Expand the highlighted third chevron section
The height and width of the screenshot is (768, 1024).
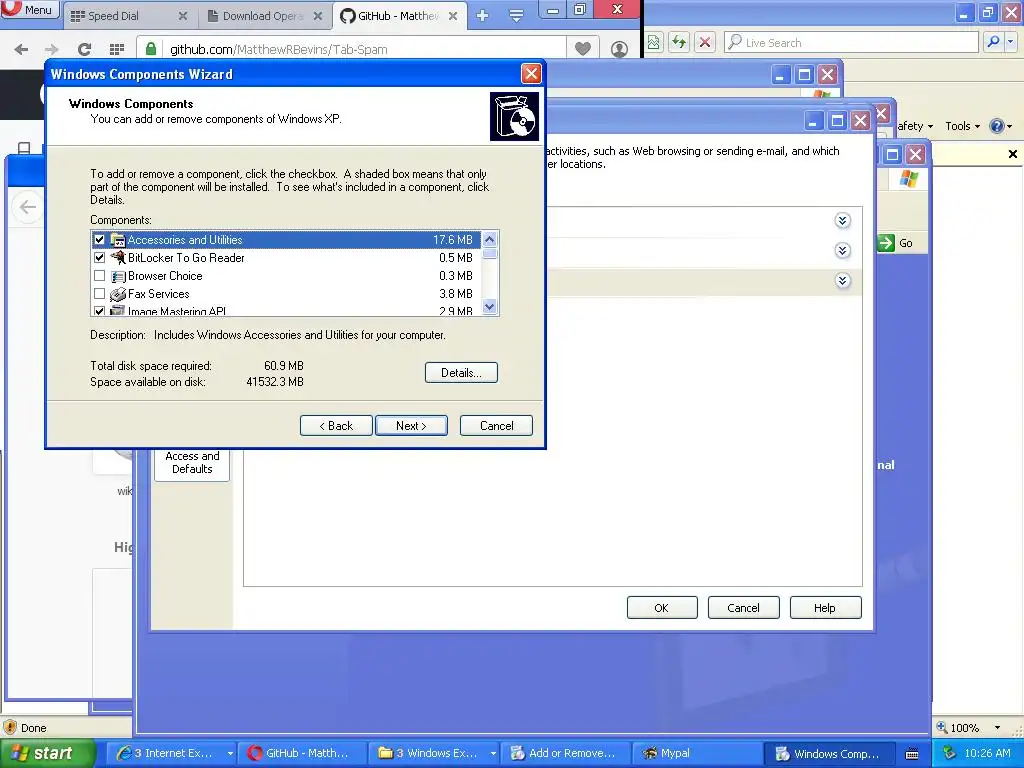point(842,281)
